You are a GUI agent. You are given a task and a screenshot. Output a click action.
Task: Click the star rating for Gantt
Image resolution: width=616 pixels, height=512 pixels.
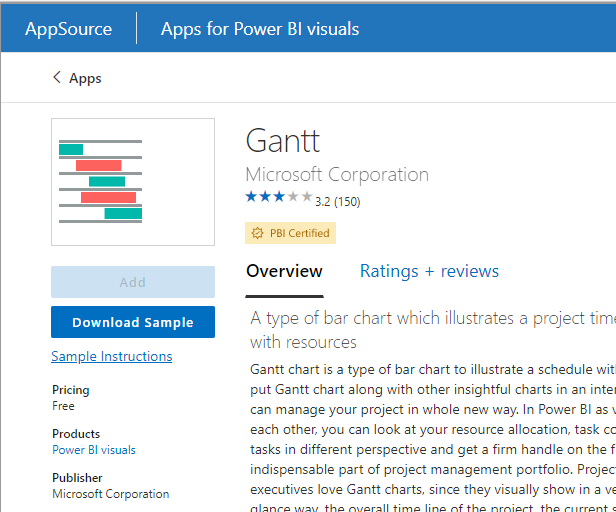[x=279, y=196]
